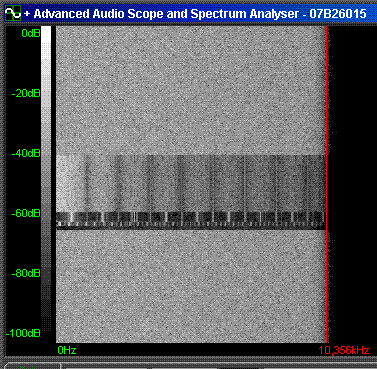Click the red frequency cursor line
Viewport: 377px width, 369px height.
pos(327,184)
